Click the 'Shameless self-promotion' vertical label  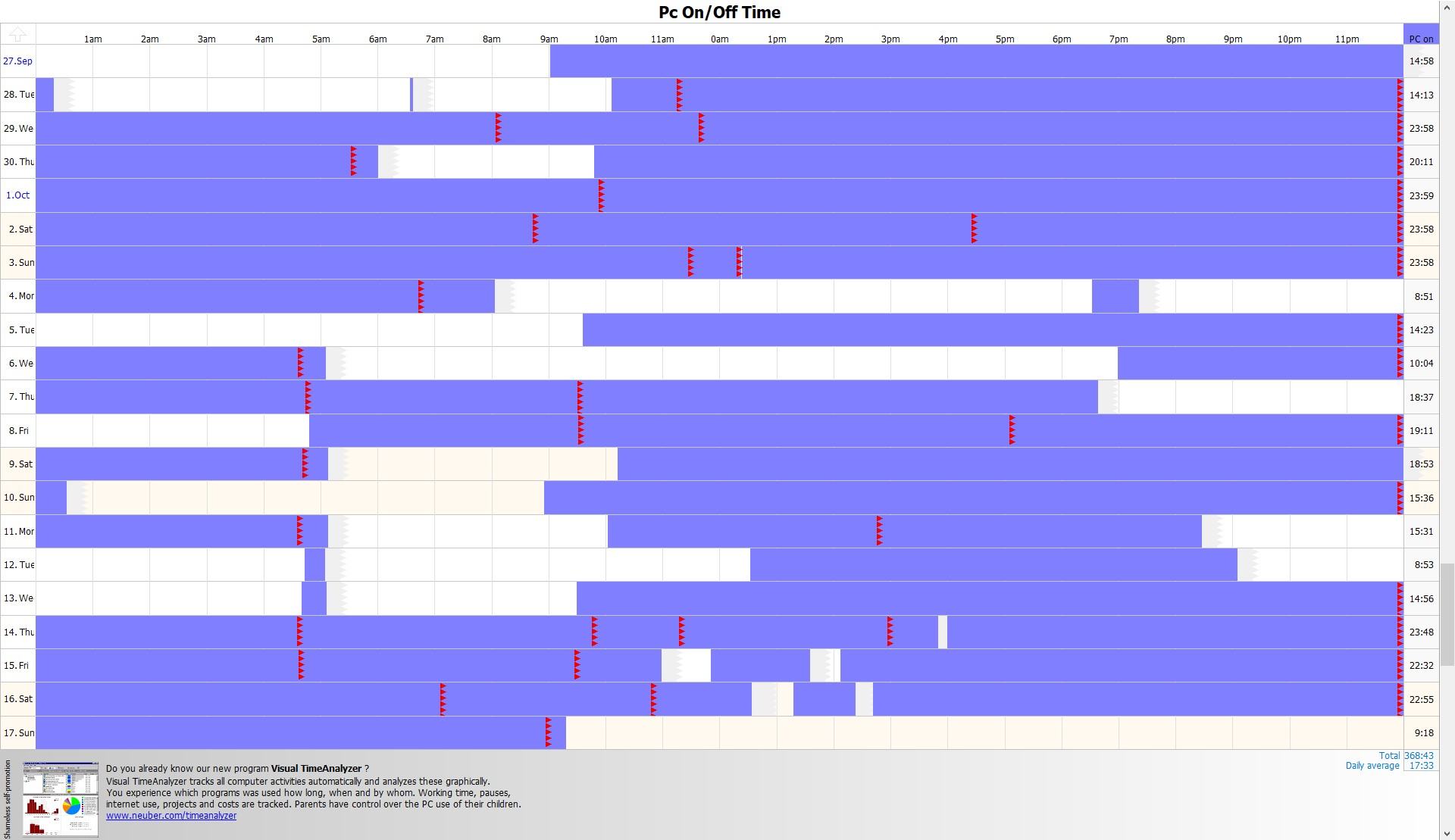point(8,799)
